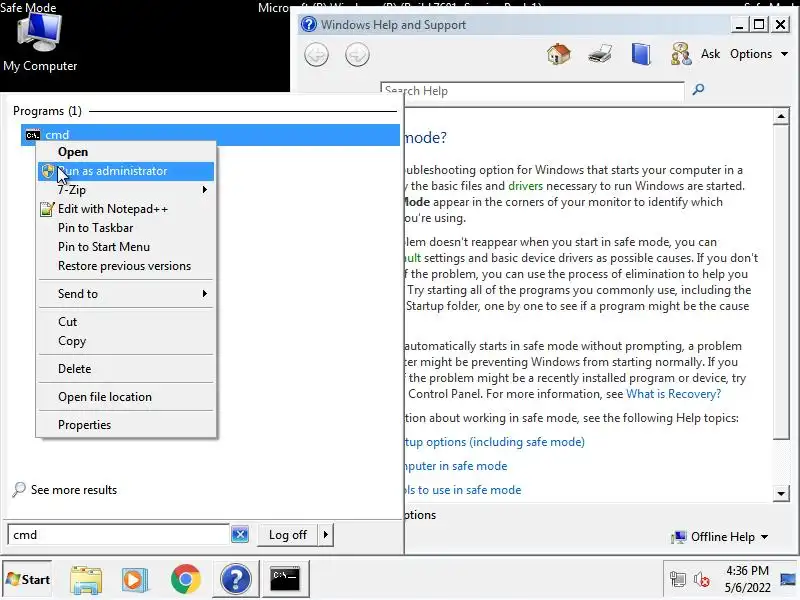
Task: Choose Restore previous versions
Action: pos(126,266)
